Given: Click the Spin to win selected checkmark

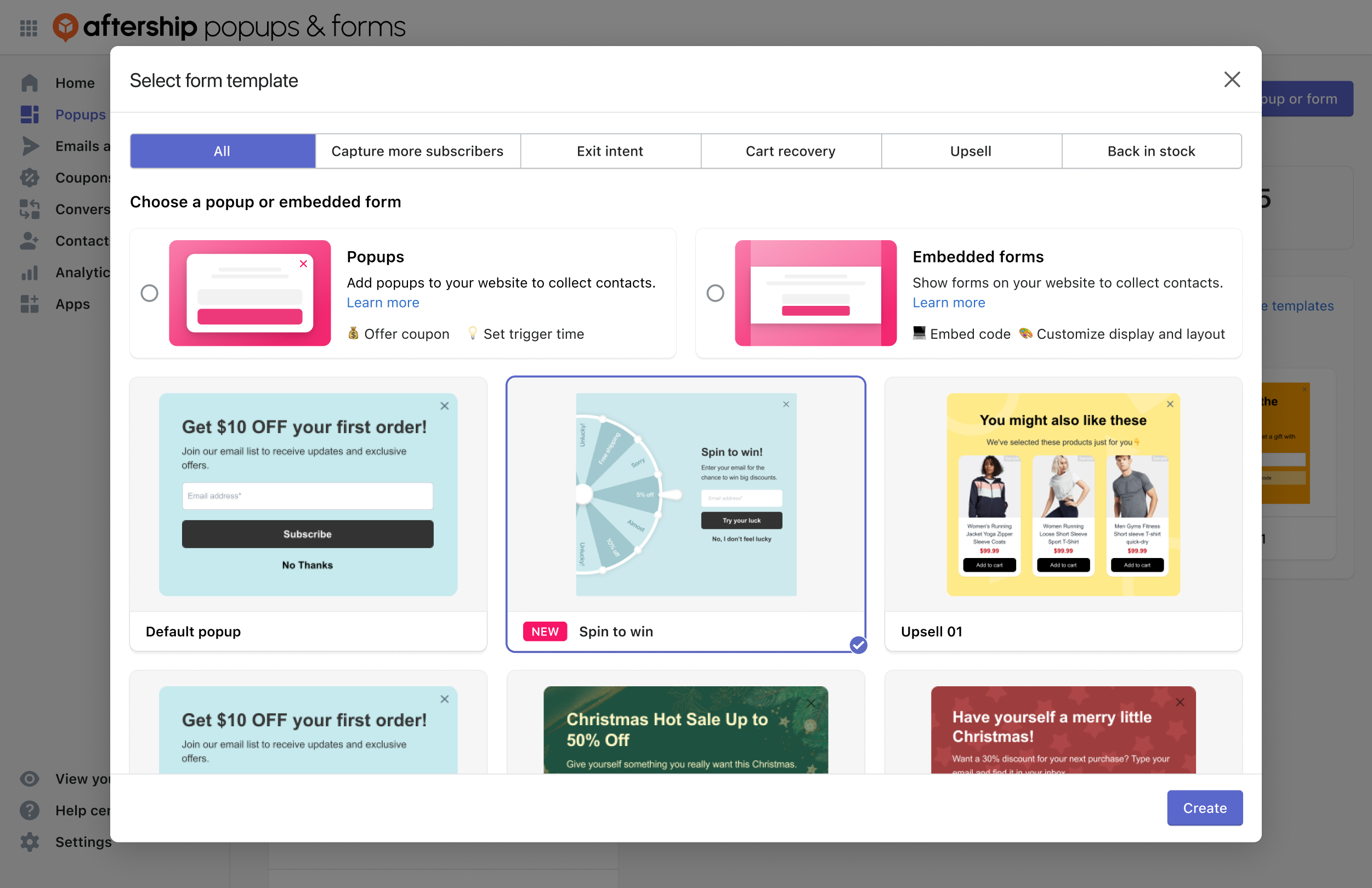Looking at the screenshot, I should coord(858,645).
